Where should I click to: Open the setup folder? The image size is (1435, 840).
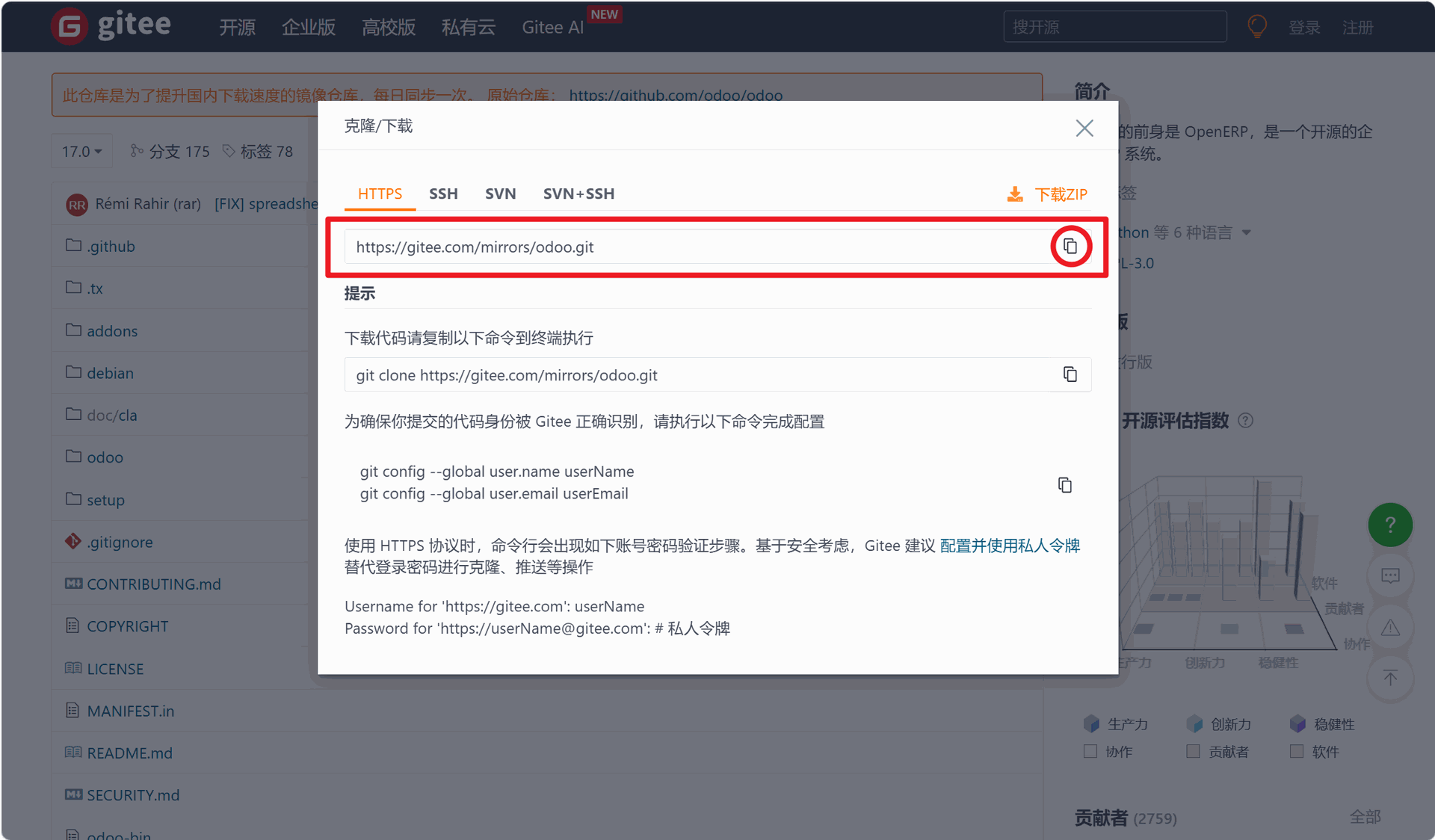[105, 500]
